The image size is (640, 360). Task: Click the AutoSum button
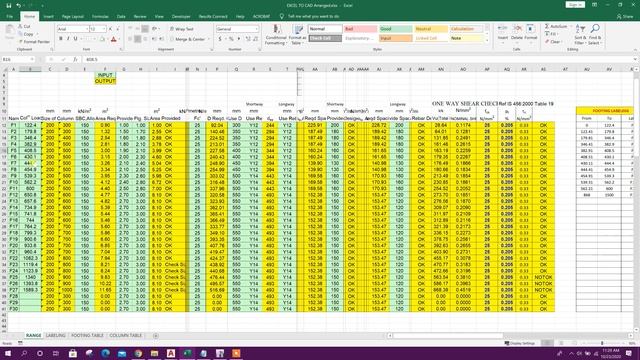point(556,26)
